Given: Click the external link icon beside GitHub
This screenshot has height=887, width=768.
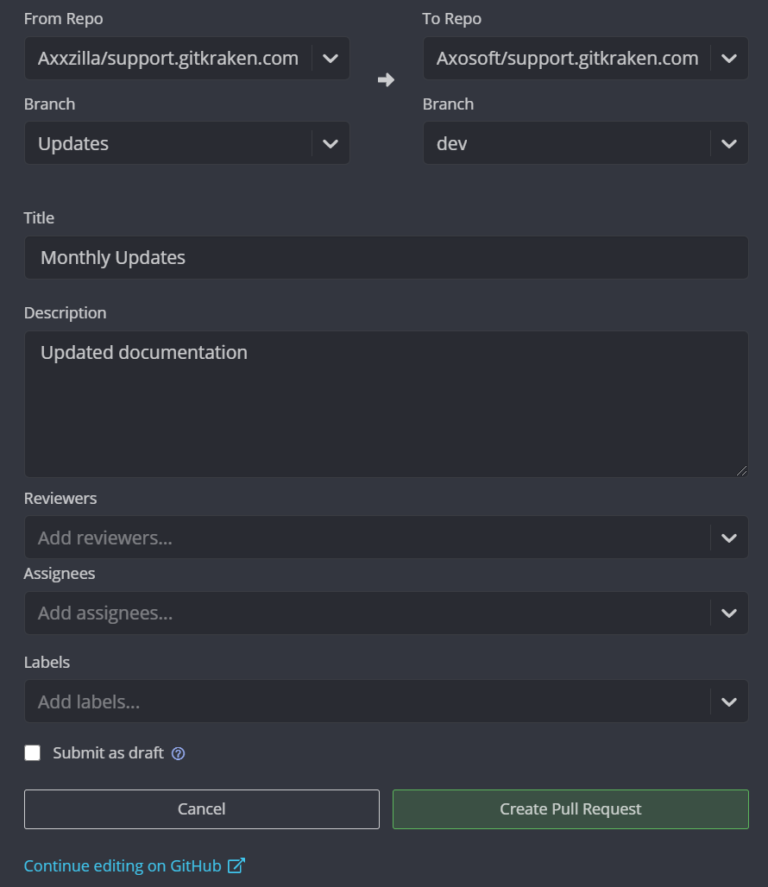Looking at the screenshot, I should (x=236, y=866).
